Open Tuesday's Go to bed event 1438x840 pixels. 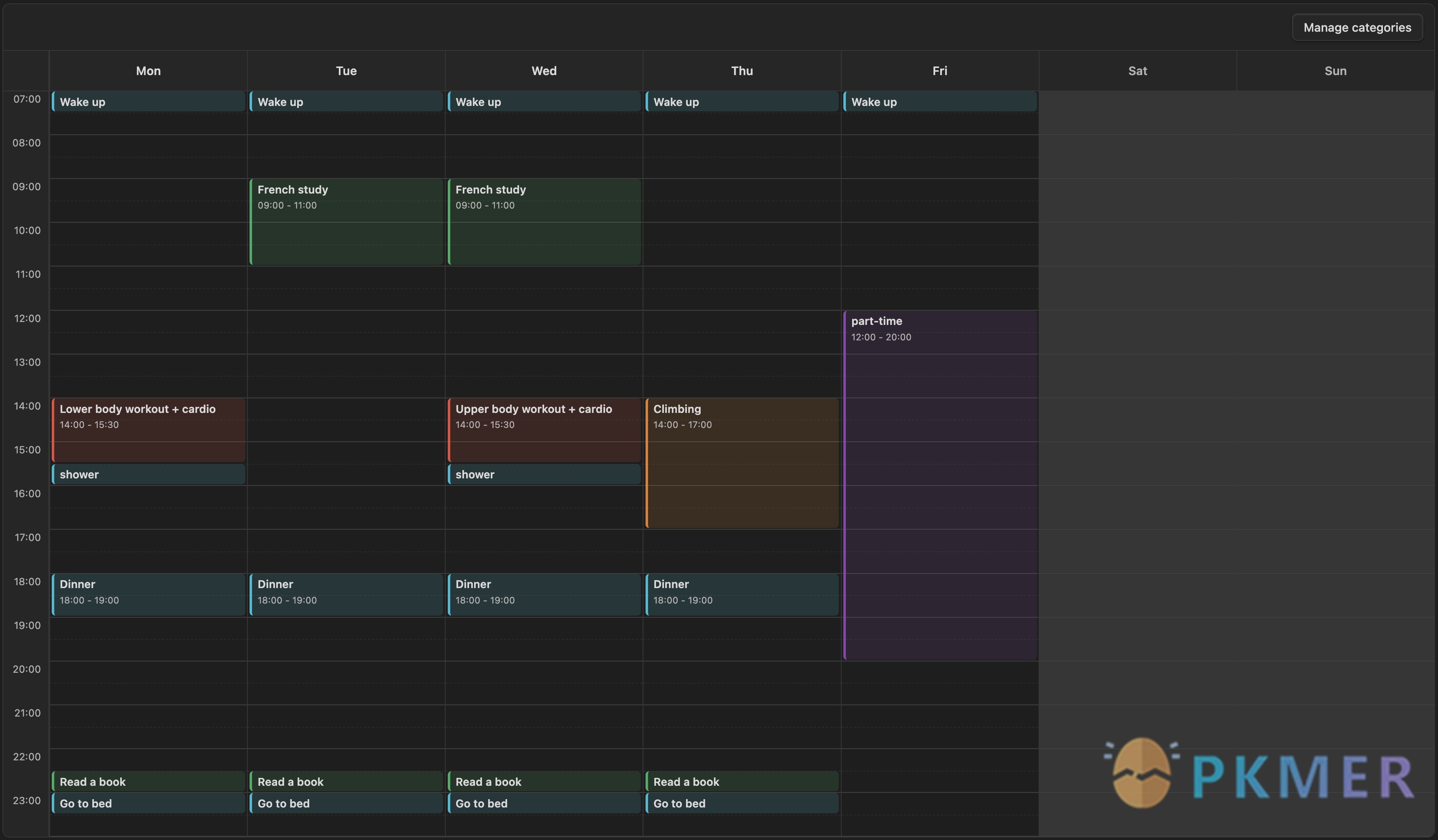click(346, 803)
